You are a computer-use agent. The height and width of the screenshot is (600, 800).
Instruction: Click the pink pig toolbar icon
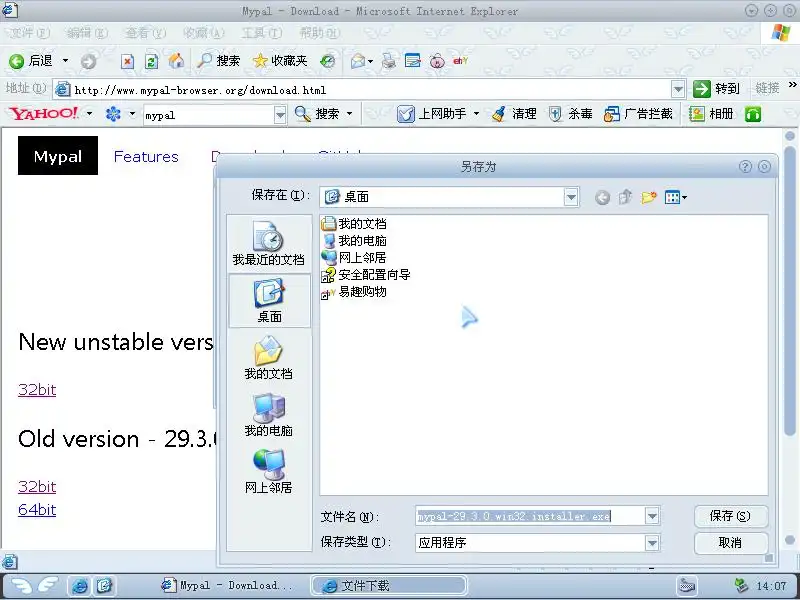[437, 61]
